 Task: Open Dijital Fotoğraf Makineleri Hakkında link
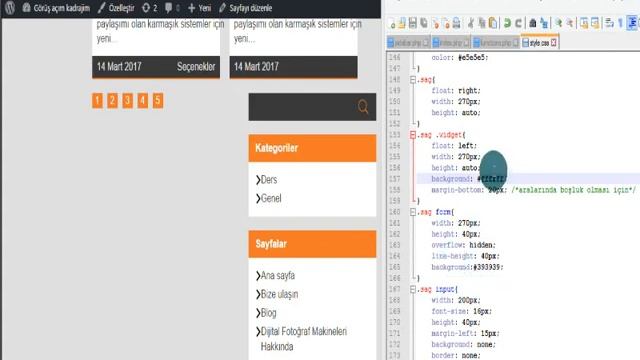(303, 339)
